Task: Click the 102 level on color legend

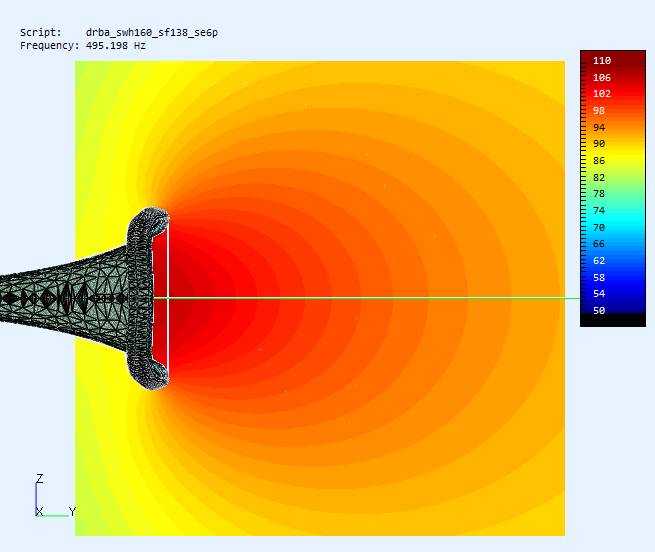Action: pyautogui.click(x=602, y=94)
